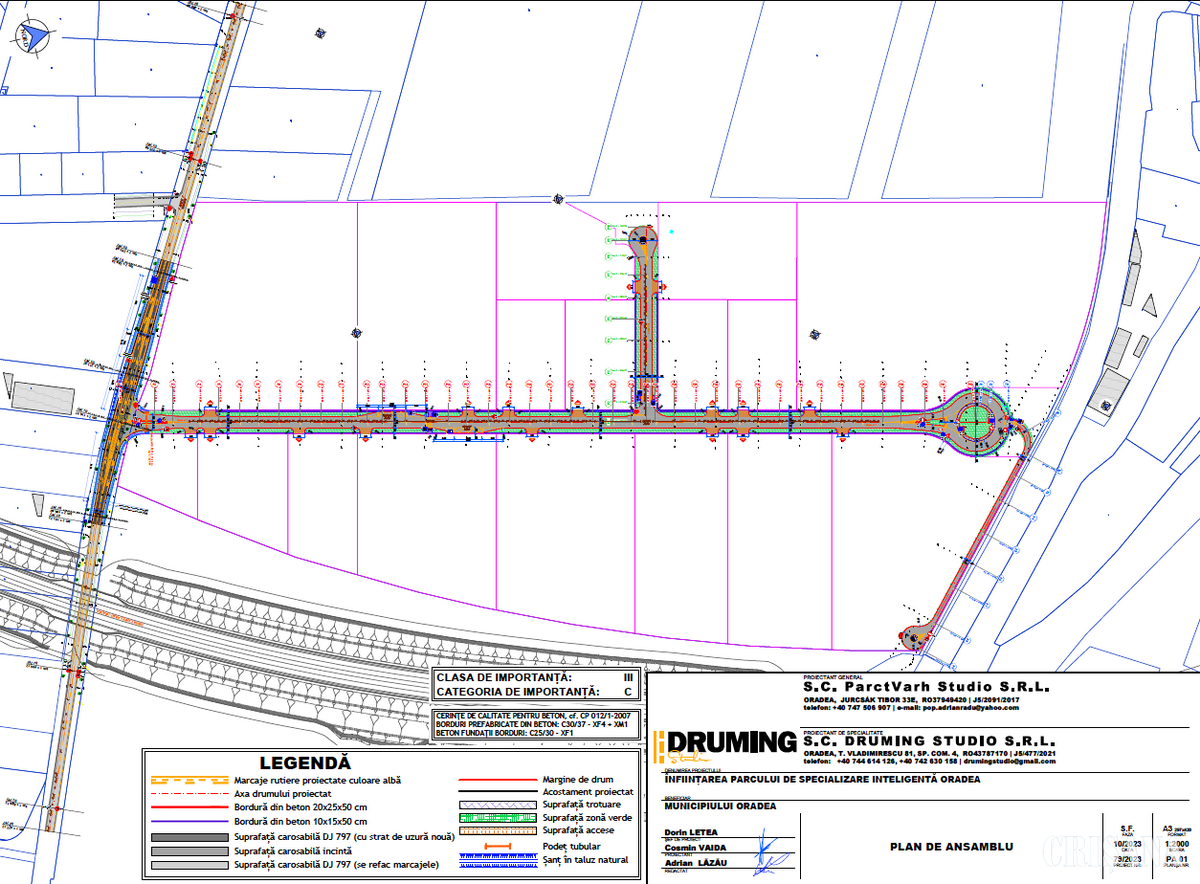Click the 'MUNICIPIULUI ORADEA' beneficiary text
This screenshot has width=1200, height=884.
click(719, 806)
